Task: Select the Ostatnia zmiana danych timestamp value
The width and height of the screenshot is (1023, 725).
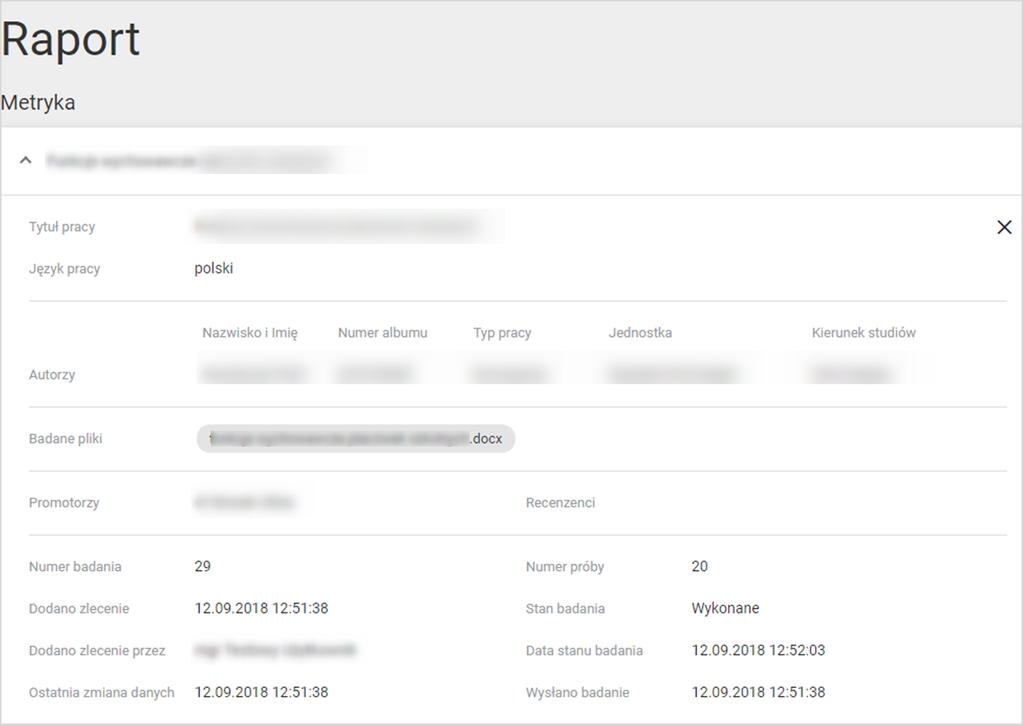Action: tap(261, 692)
